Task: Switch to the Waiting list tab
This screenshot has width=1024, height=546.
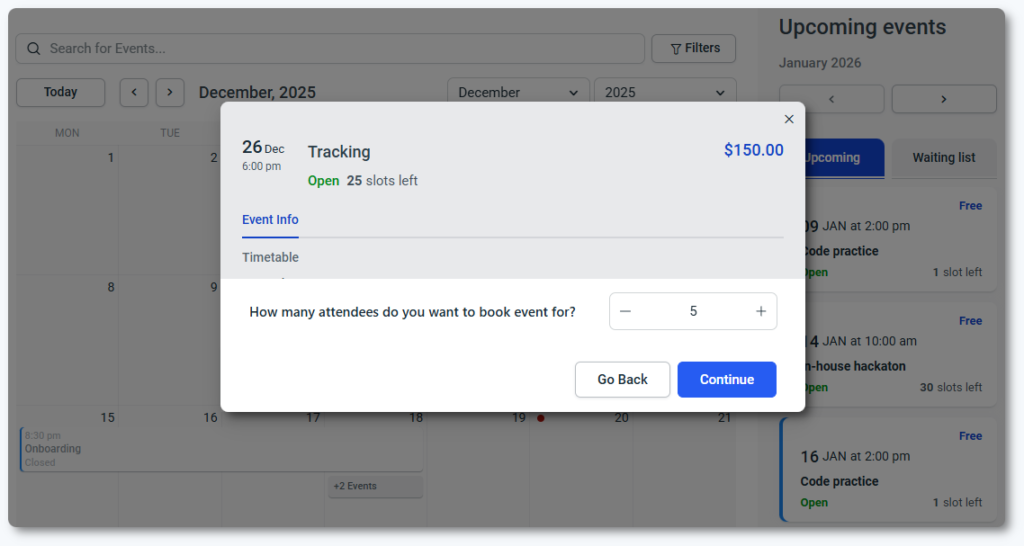Action: point(943,158)
